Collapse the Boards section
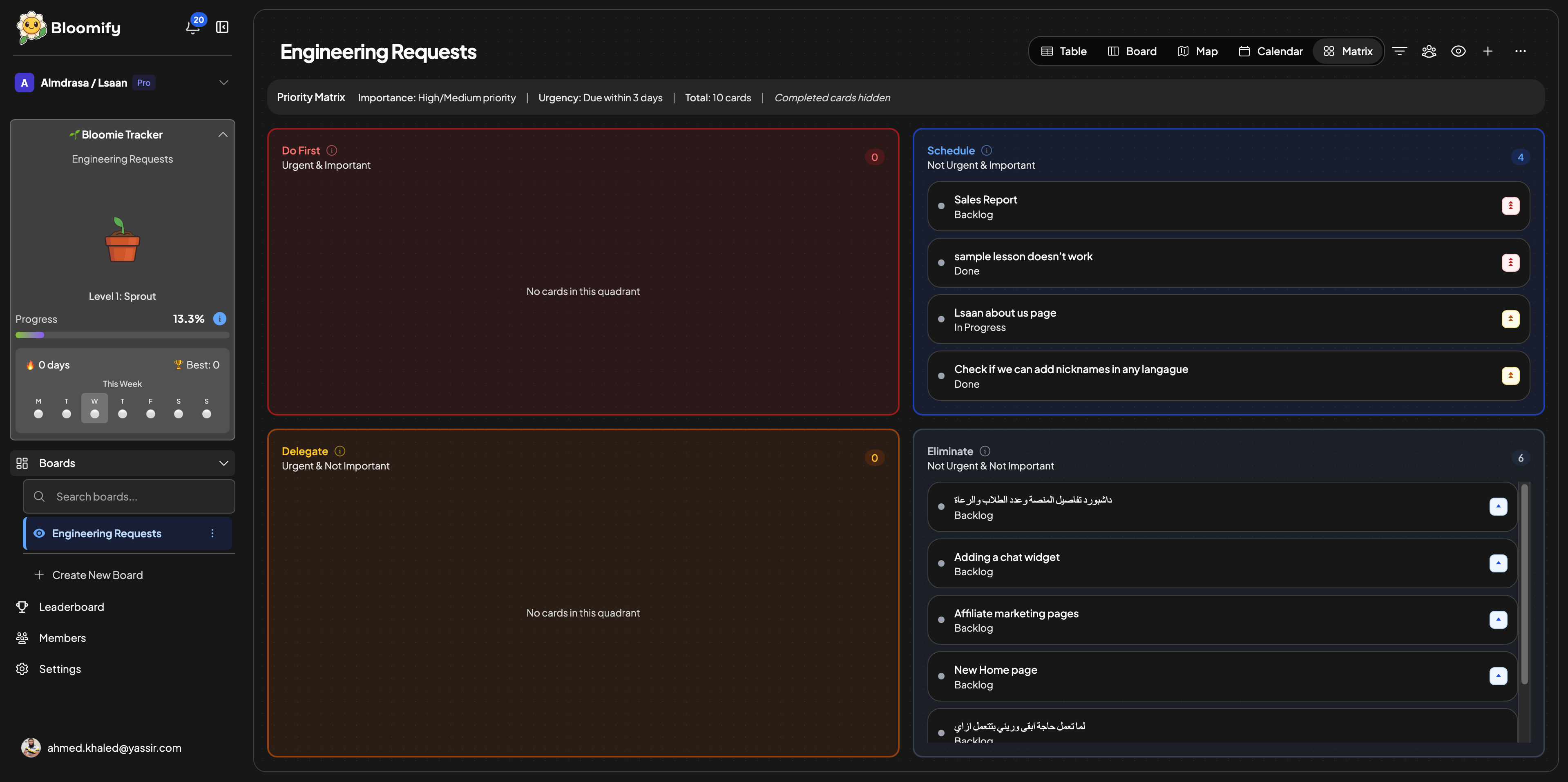The width and height of the screenshot is (1568, 782). click(223, 463)
